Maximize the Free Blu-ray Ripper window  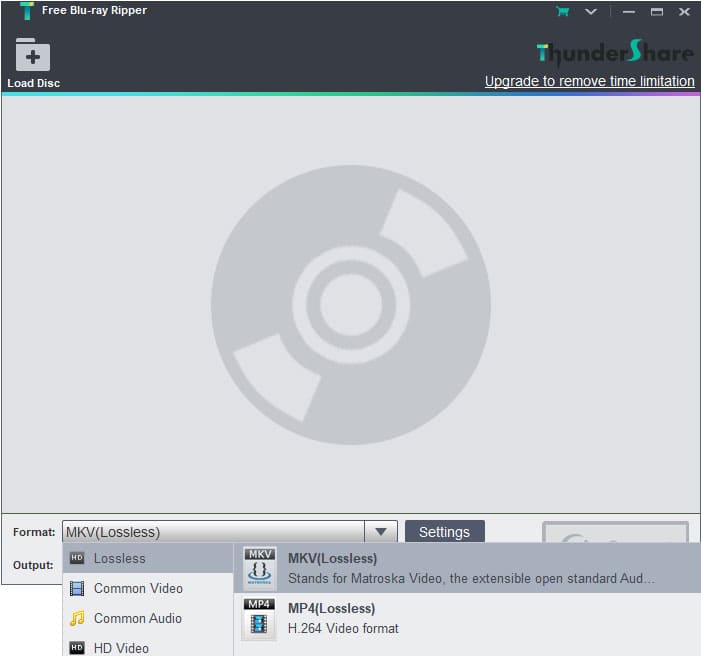coord(656,12)
